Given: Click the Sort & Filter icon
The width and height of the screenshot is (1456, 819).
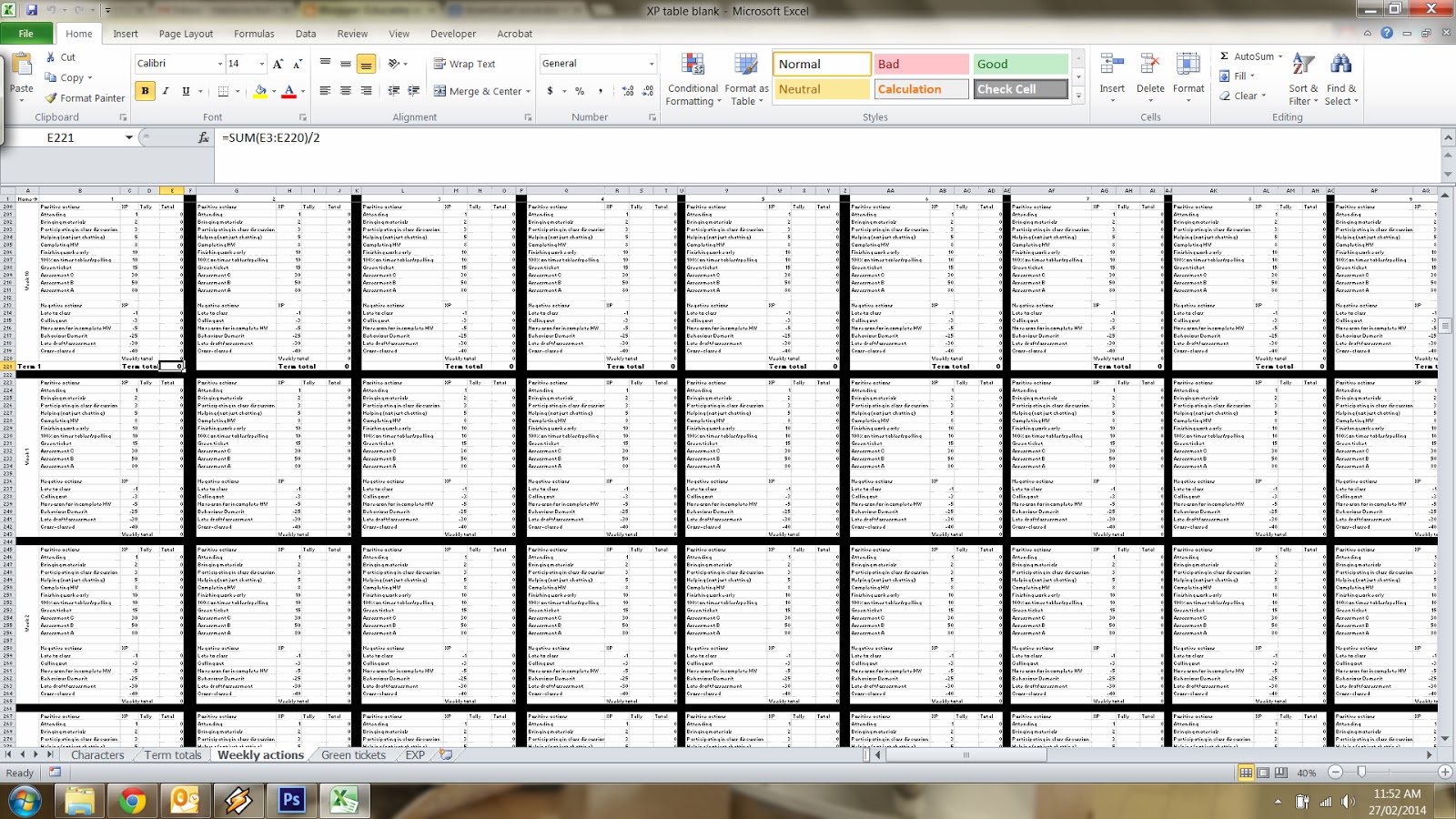Looking at the screenshot, I should 1303,64.
